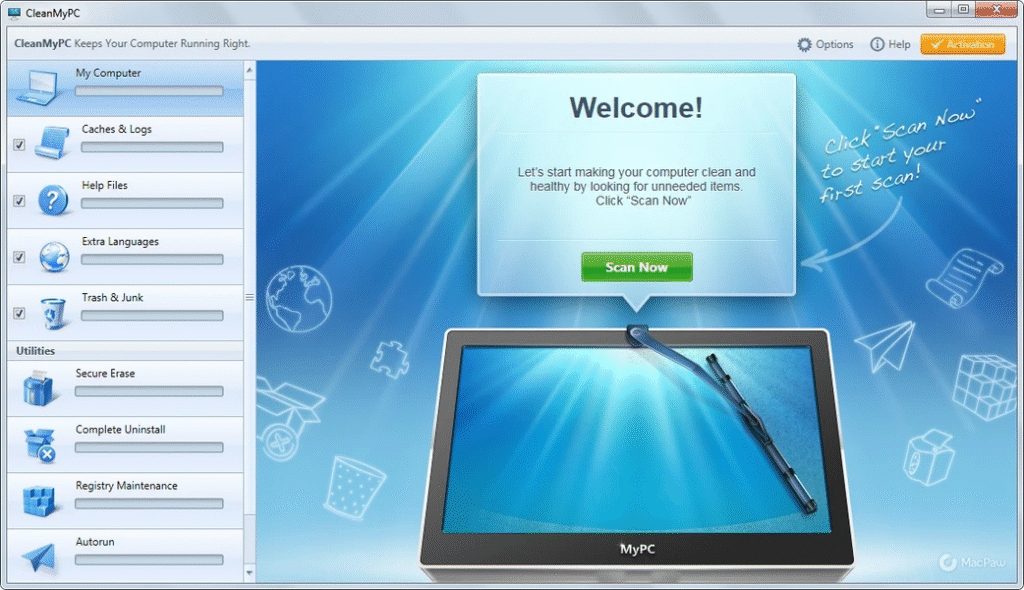Screen dimensions: 1024x590
Task: Open the Trash & Junk recycle bin icon
Action: click(53, 313)
